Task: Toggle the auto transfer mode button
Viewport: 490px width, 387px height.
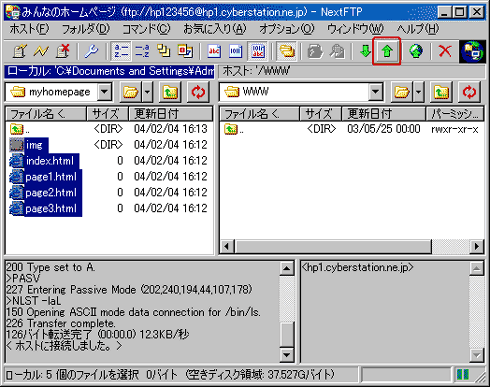Action: [258, 51]
